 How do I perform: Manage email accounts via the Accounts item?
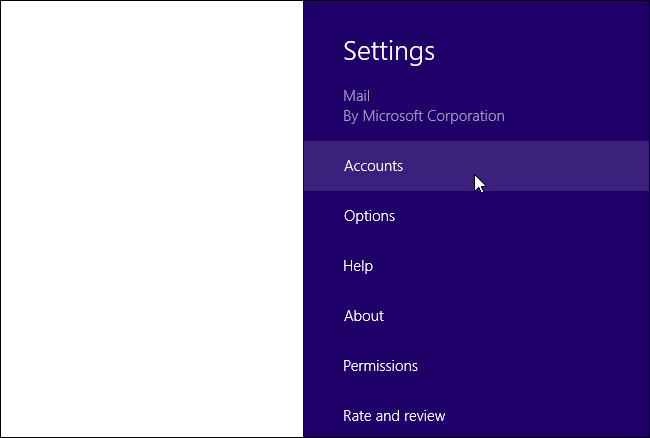373,166
